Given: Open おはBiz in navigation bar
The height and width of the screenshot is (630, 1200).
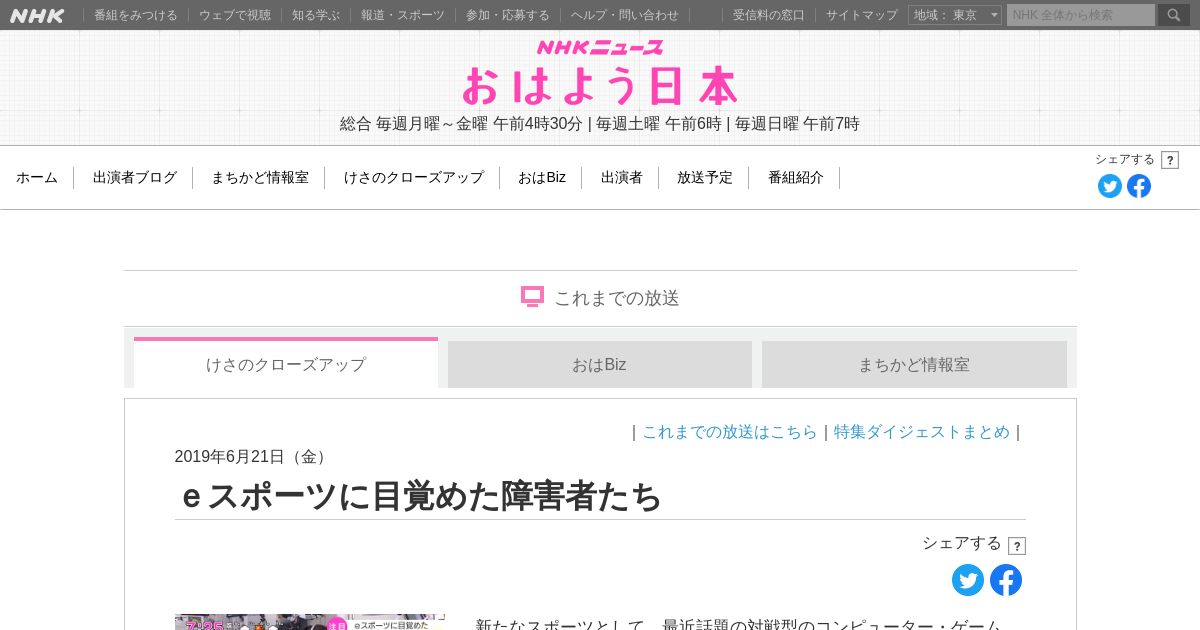Looking at the screenshot, I should [x=542, y=177].
